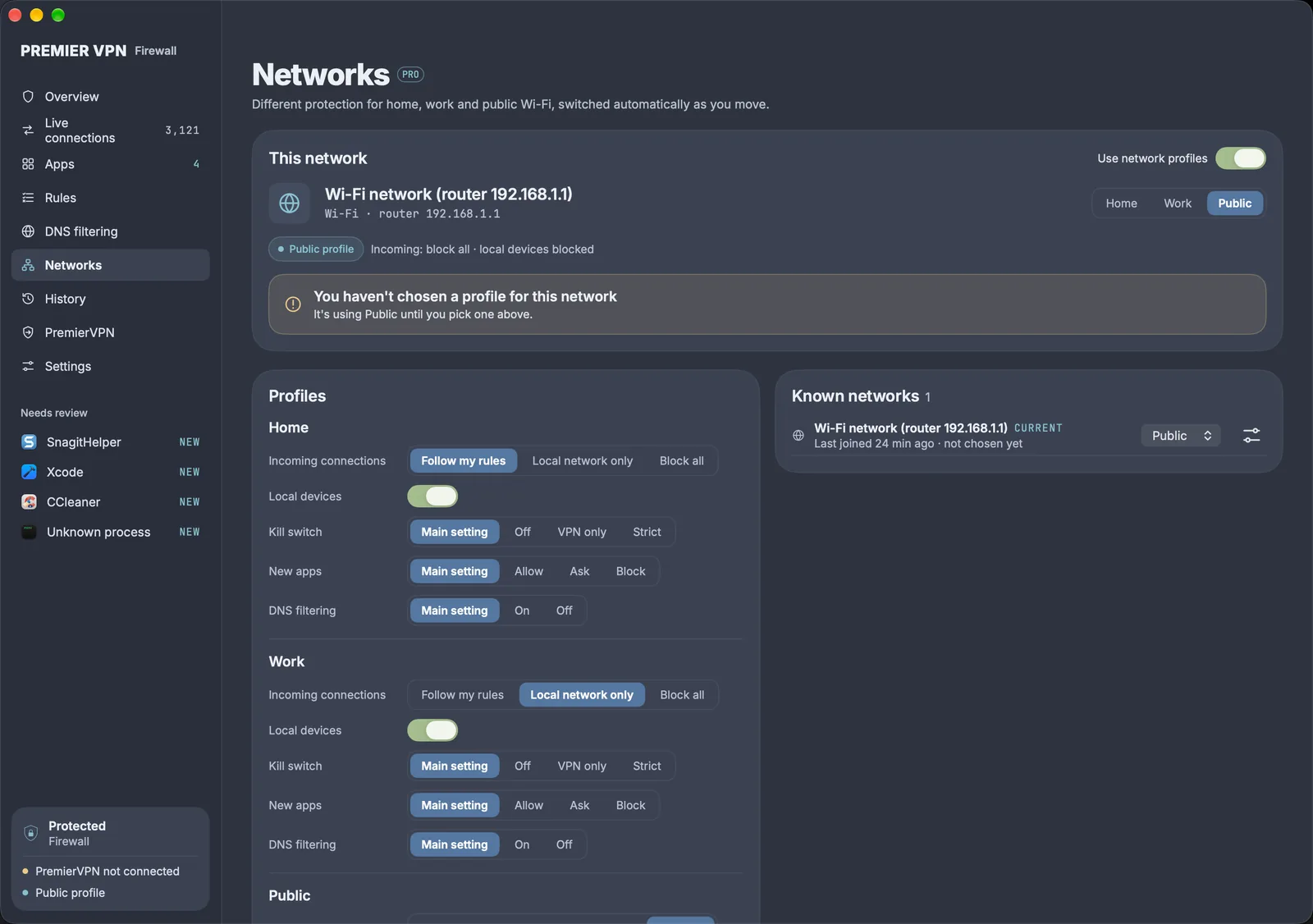Switch this network to Work profile
This screenshot has height=924, width=1313.
1178,204
